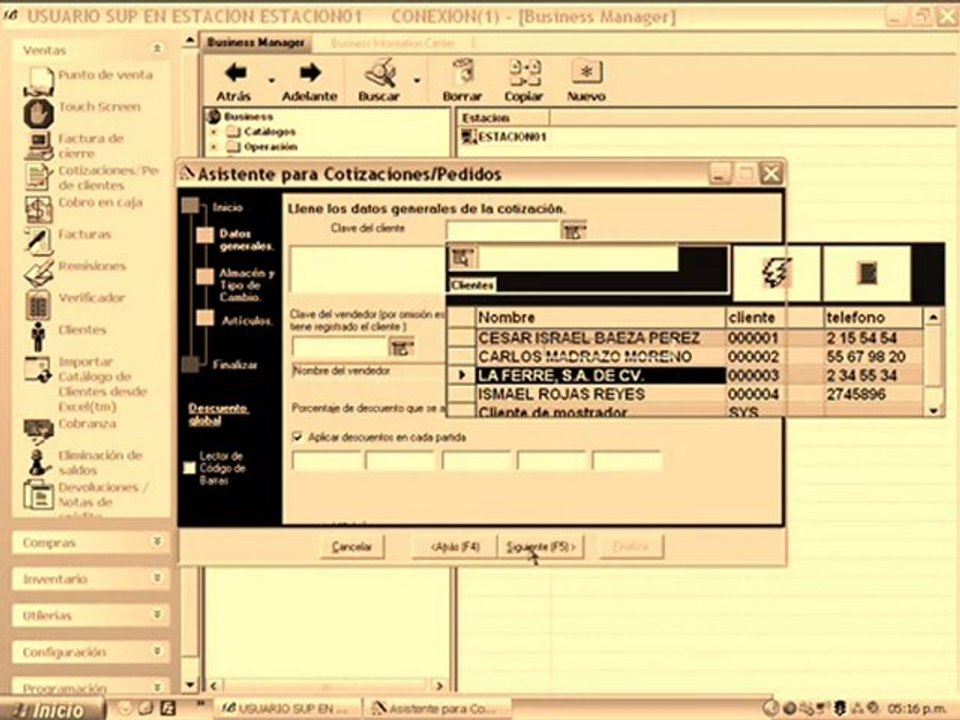Open the Facturas pen icon
The height and width of the screenshot is (720, 960).
click(x=39, y=241)
